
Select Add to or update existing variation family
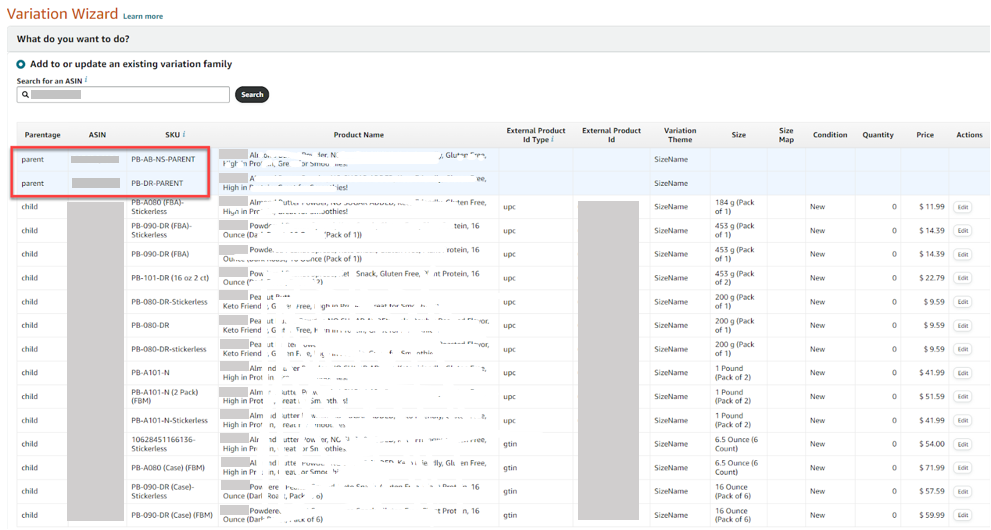click(x=21, y=64)
